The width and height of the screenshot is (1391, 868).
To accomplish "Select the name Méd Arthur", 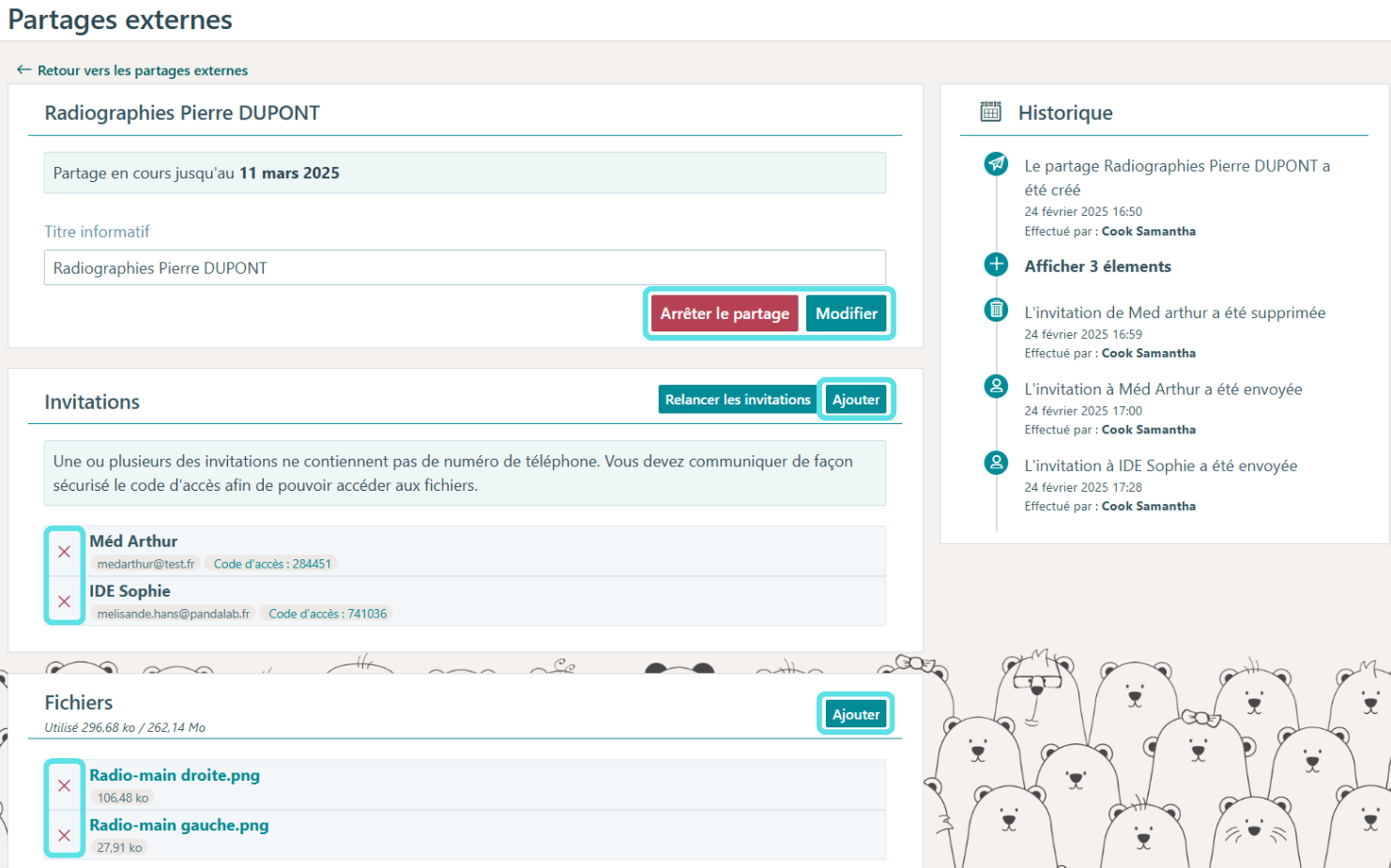I will 133,541.
